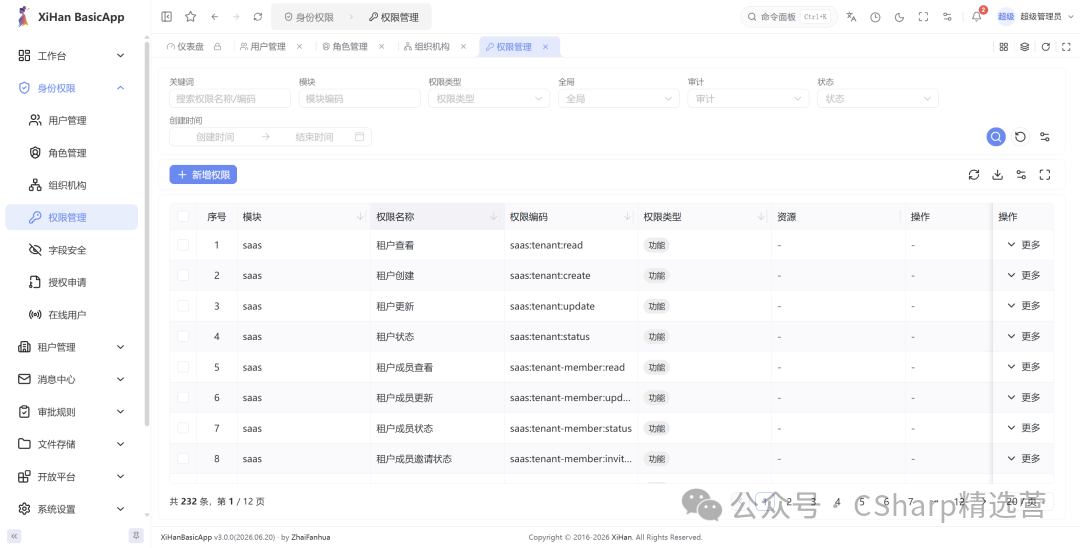Click the blue search query button
1080x548 pixels.
click(995, 137)
